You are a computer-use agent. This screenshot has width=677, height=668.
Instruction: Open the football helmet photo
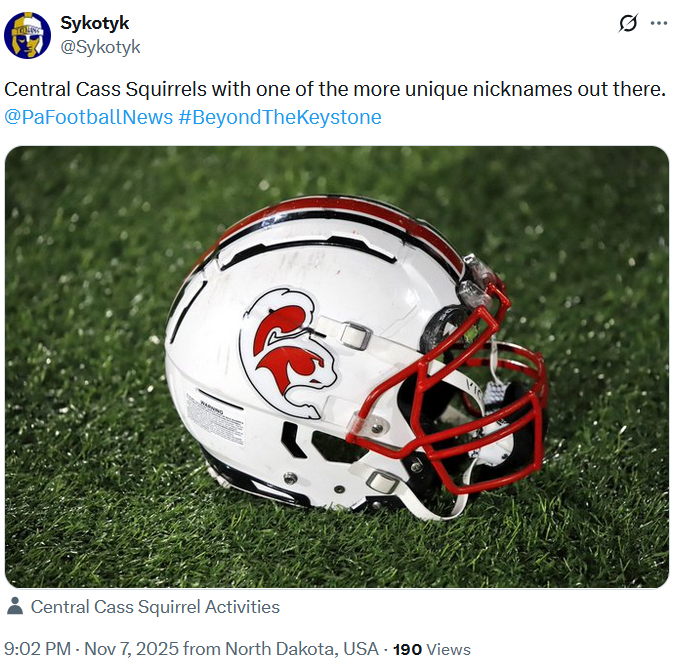point(337,366)
